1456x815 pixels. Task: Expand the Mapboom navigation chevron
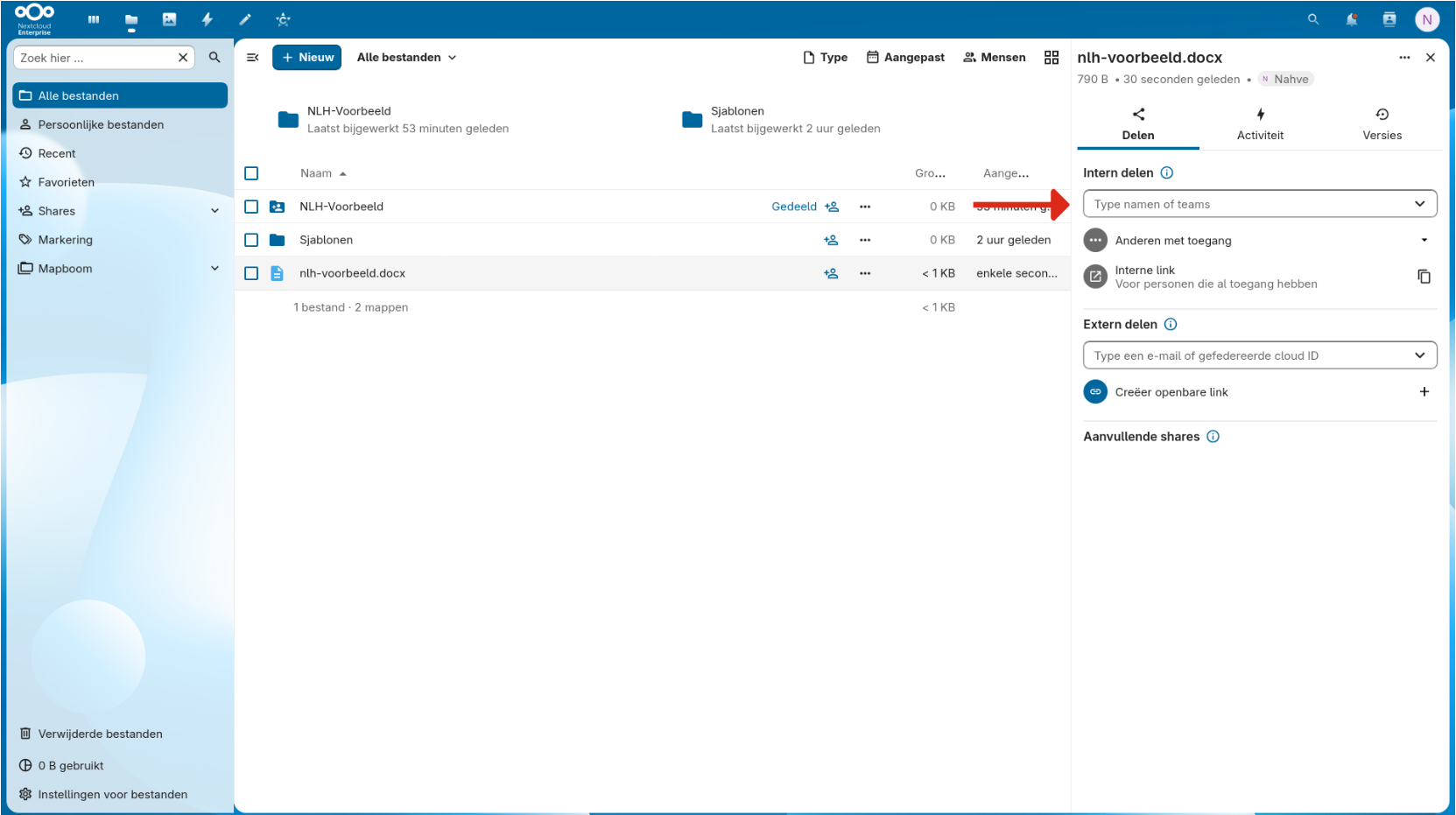pyautogui.click(x=215, y=269)
